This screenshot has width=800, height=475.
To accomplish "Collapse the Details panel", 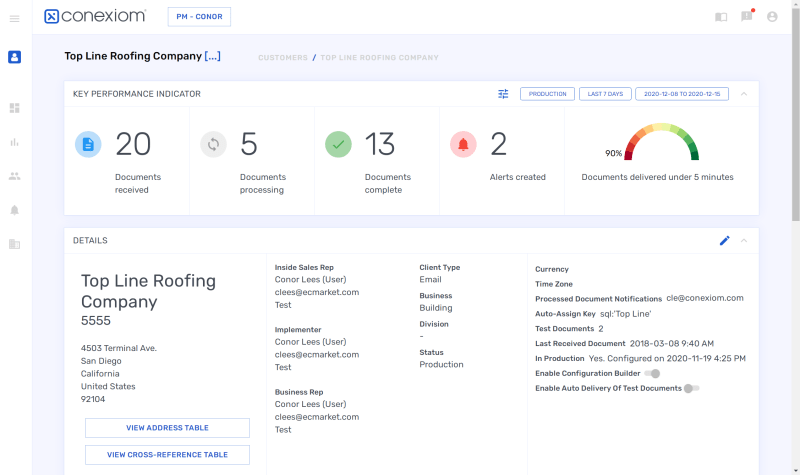I will tap(744, 240).
